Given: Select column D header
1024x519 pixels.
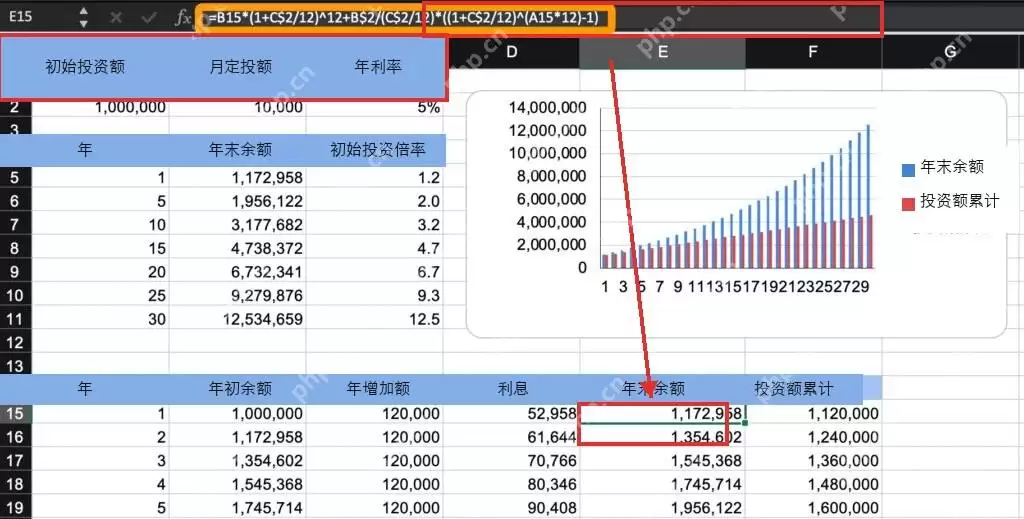Looking at the screenshot, I should click(x=511, y=52).
